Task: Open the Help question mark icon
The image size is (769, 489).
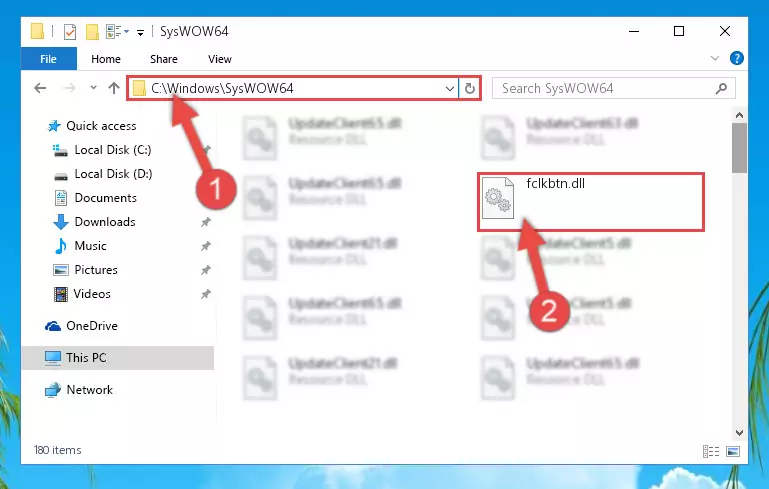Action: [737, 58]
